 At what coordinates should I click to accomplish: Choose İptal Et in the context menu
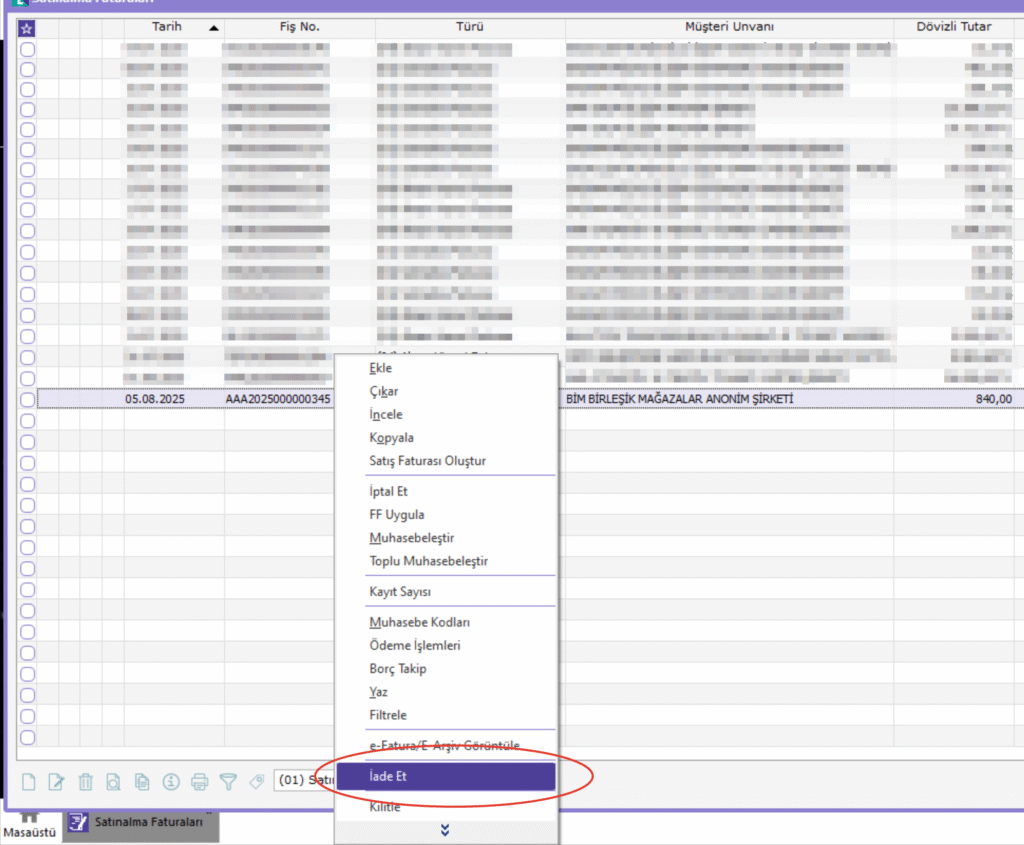tap(389, 491)
